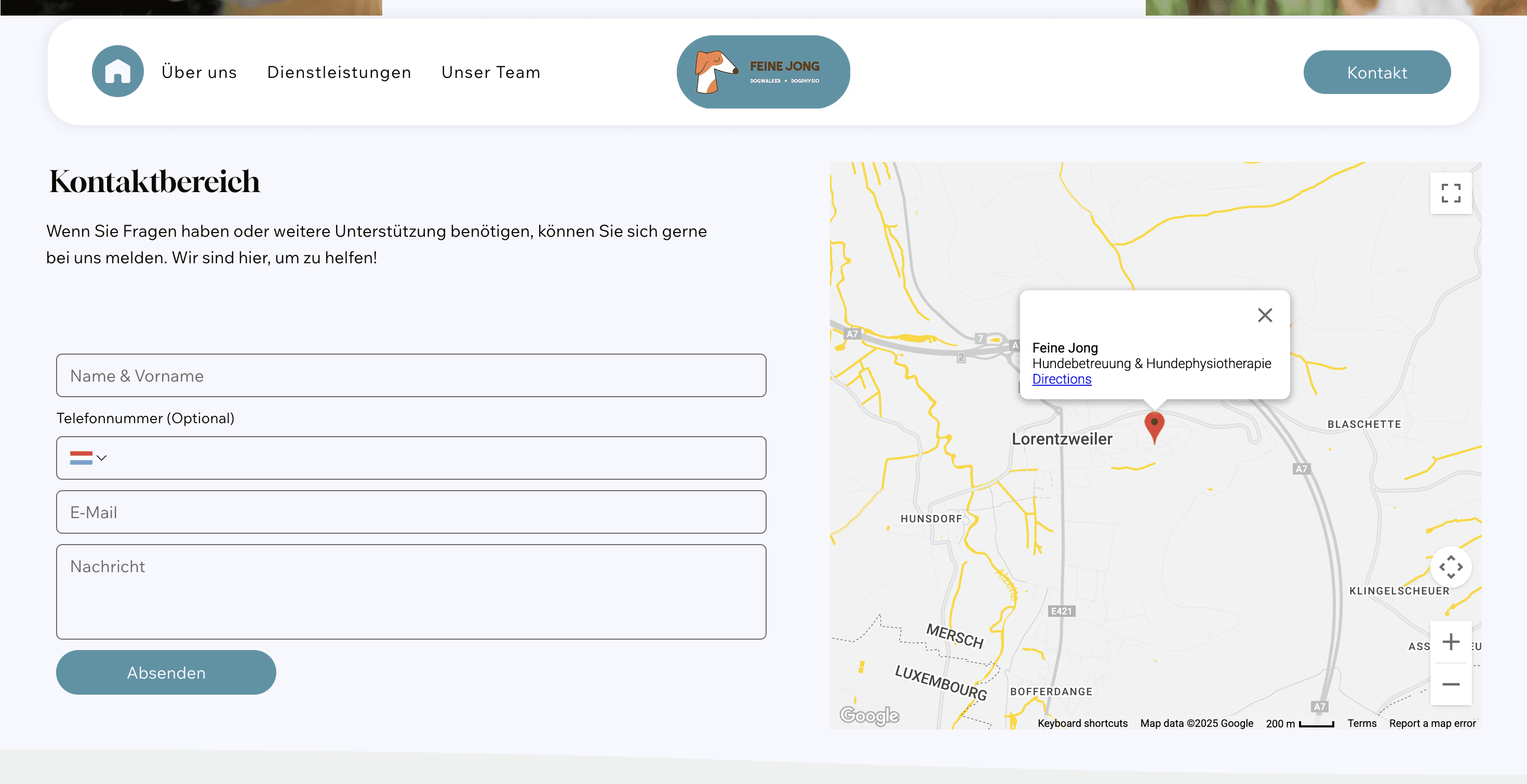Click into the E-Mail input field
Image resolution: width=1527 pixels, height=784 pixels.
click(x=411, y=512)
